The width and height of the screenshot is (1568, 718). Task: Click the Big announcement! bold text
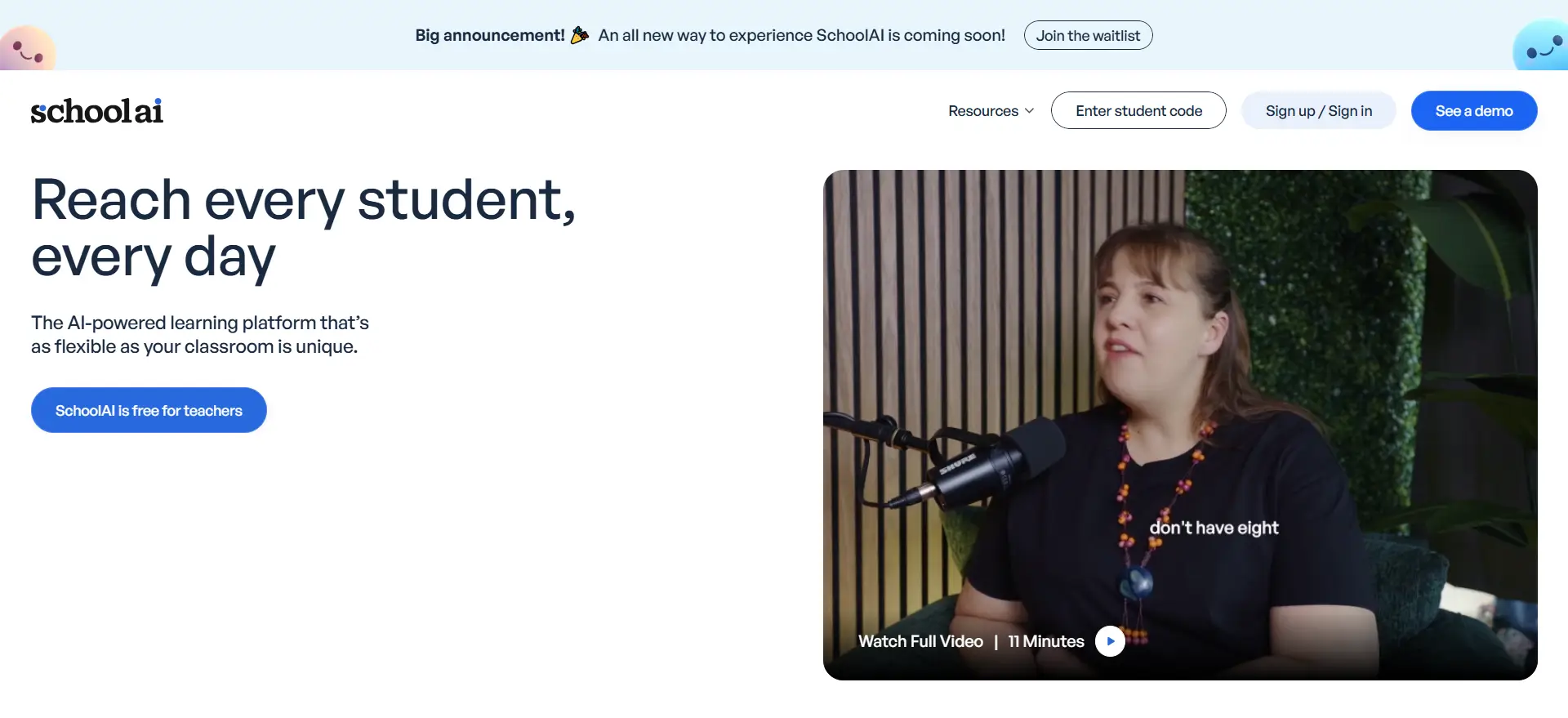pyautogui.click(x=490, y=35)
